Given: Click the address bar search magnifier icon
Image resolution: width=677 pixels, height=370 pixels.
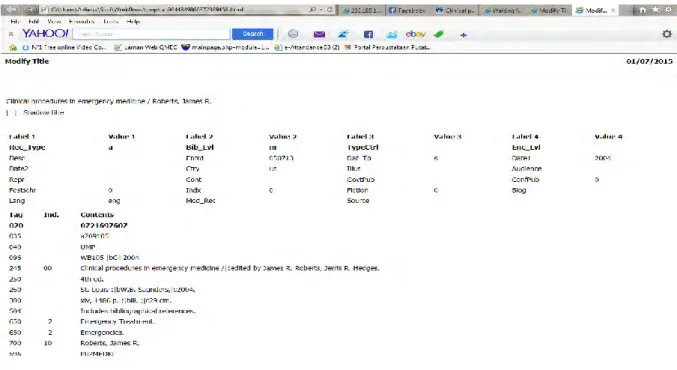Looking at the screenshot, I should point(312,9).
